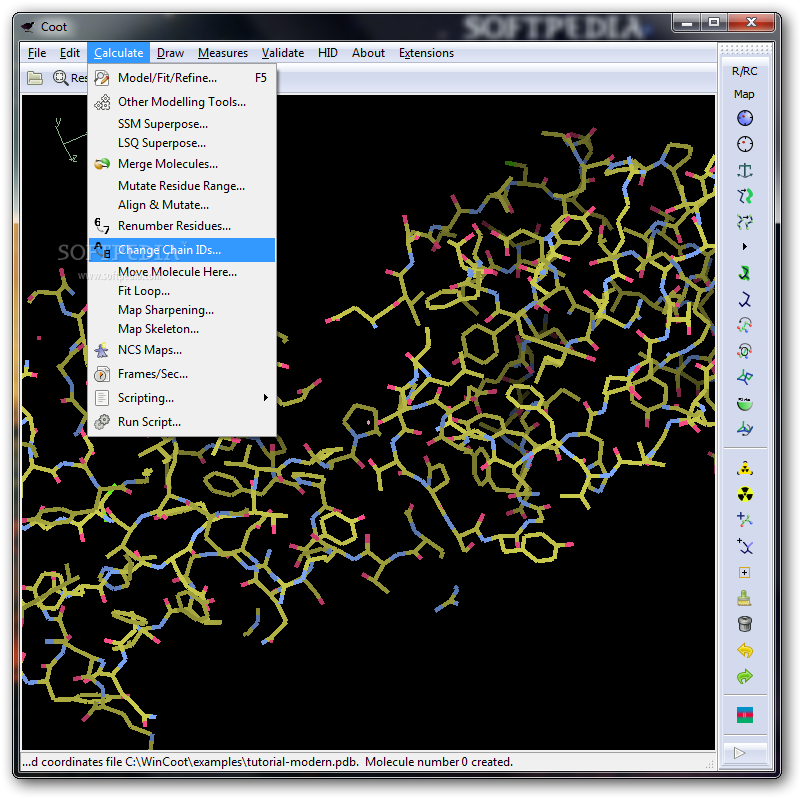The image size is (802, 799).
Task: Click the highlighted Change Chain IDs... entry
Action: tap(182, 250)
